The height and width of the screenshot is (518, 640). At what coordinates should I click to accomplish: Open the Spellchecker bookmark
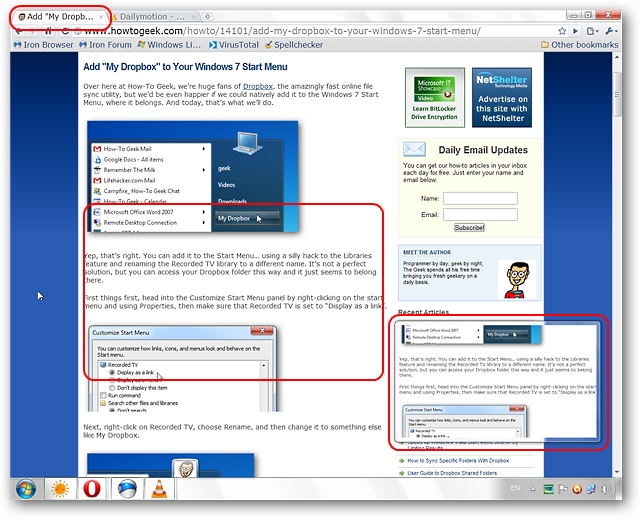pos(294,45)
